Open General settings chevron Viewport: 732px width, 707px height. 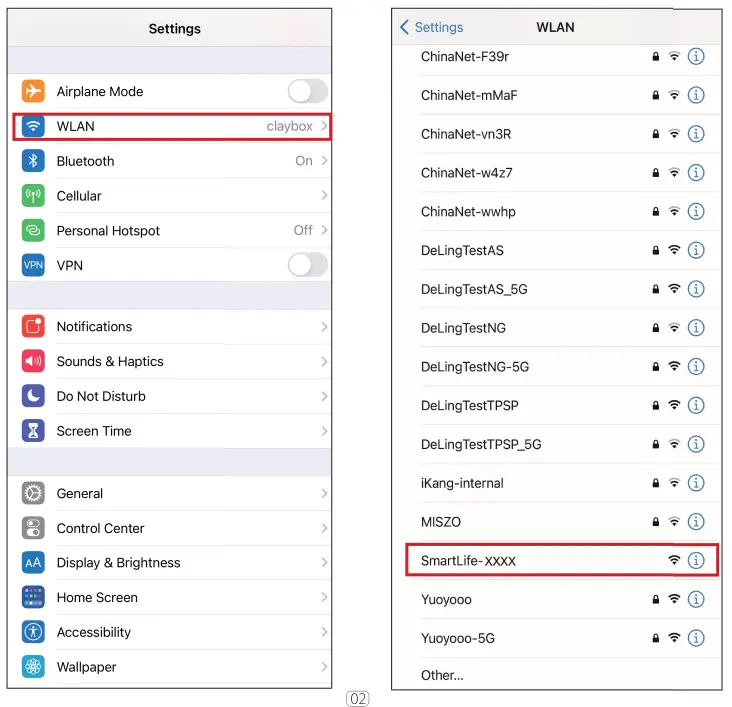click(x=324, y=494)
